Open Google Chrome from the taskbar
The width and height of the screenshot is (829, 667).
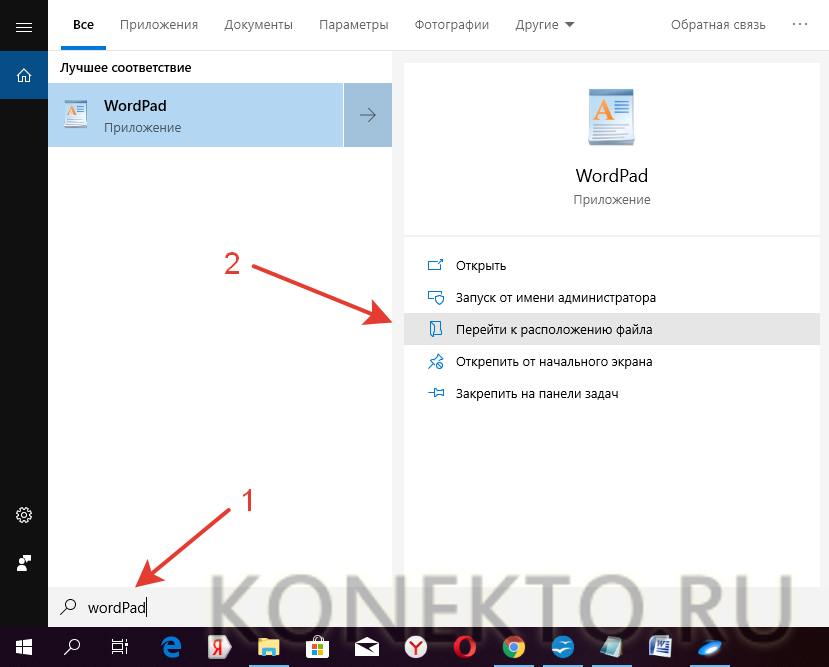(x=513, y=647)
